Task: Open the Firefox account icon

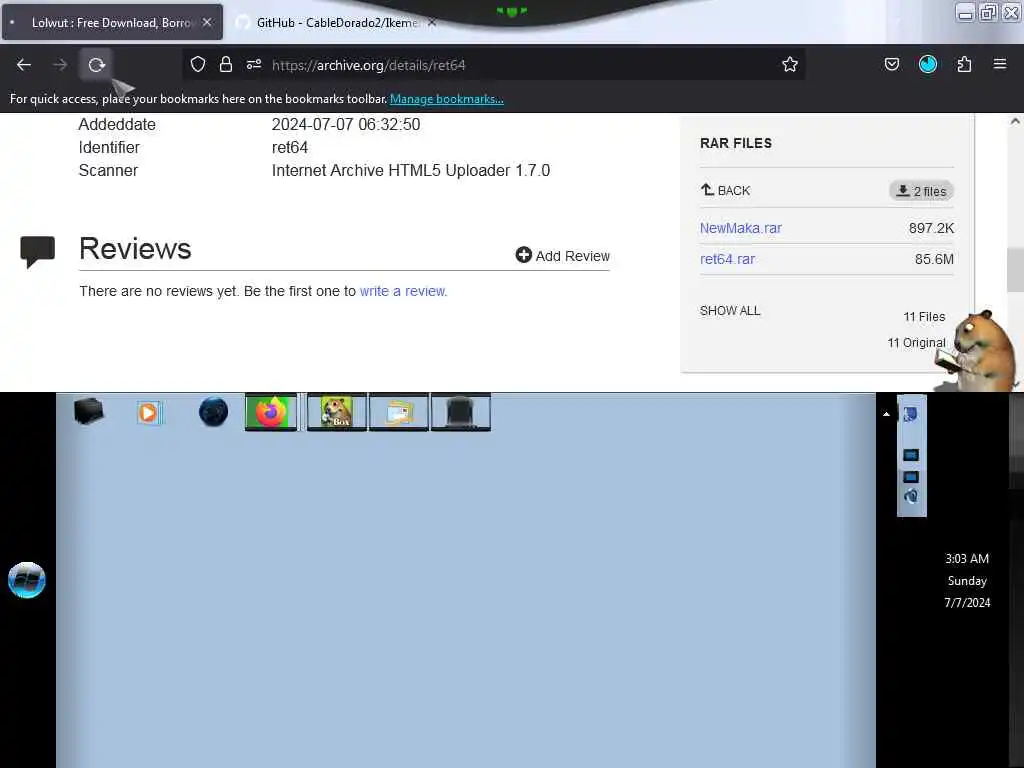Action: [928, 64]
